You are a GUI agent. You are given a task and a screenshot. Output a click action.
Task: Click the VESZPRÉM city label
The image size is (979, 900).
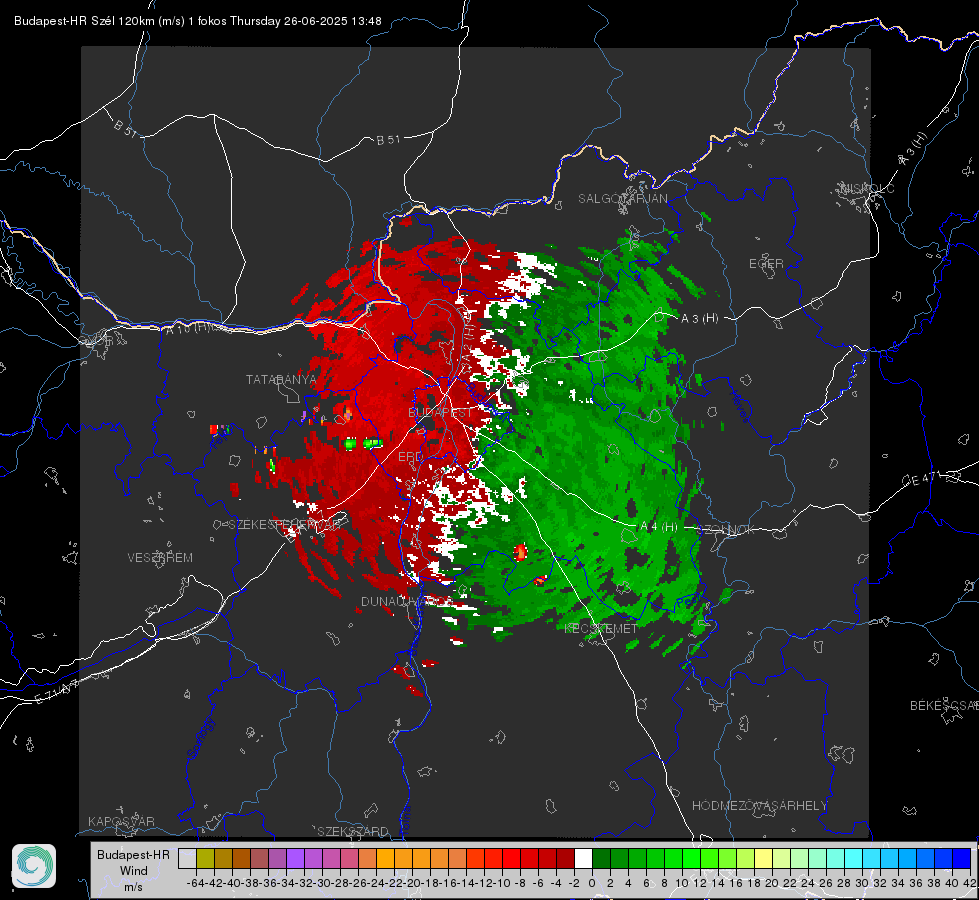pyautogui.click(x=160, y=557)
